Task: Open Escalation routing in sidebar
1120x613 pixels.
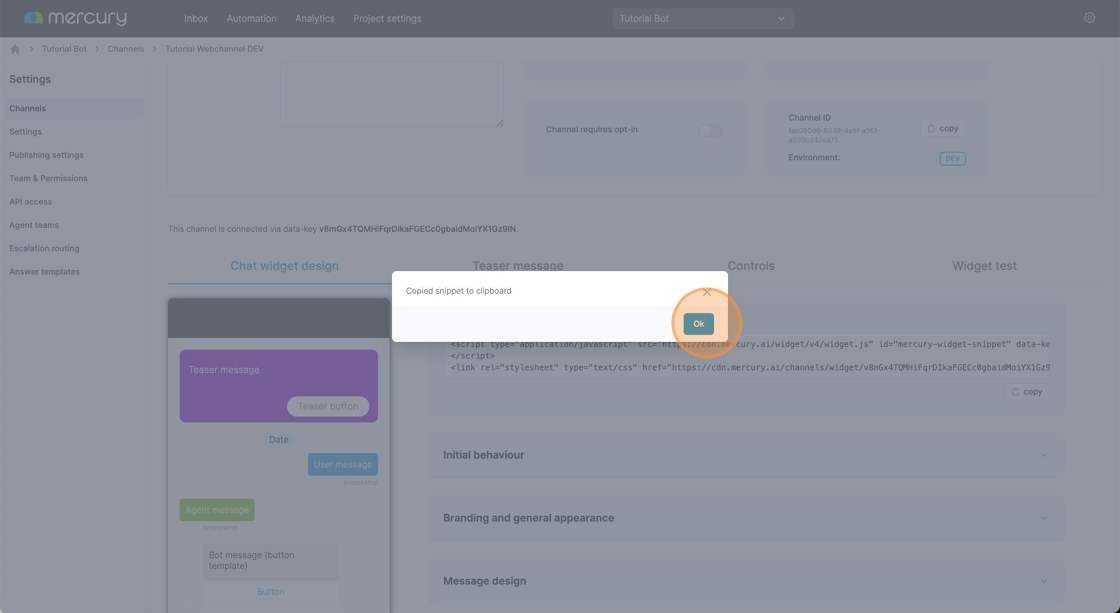Action: [44, 249]
